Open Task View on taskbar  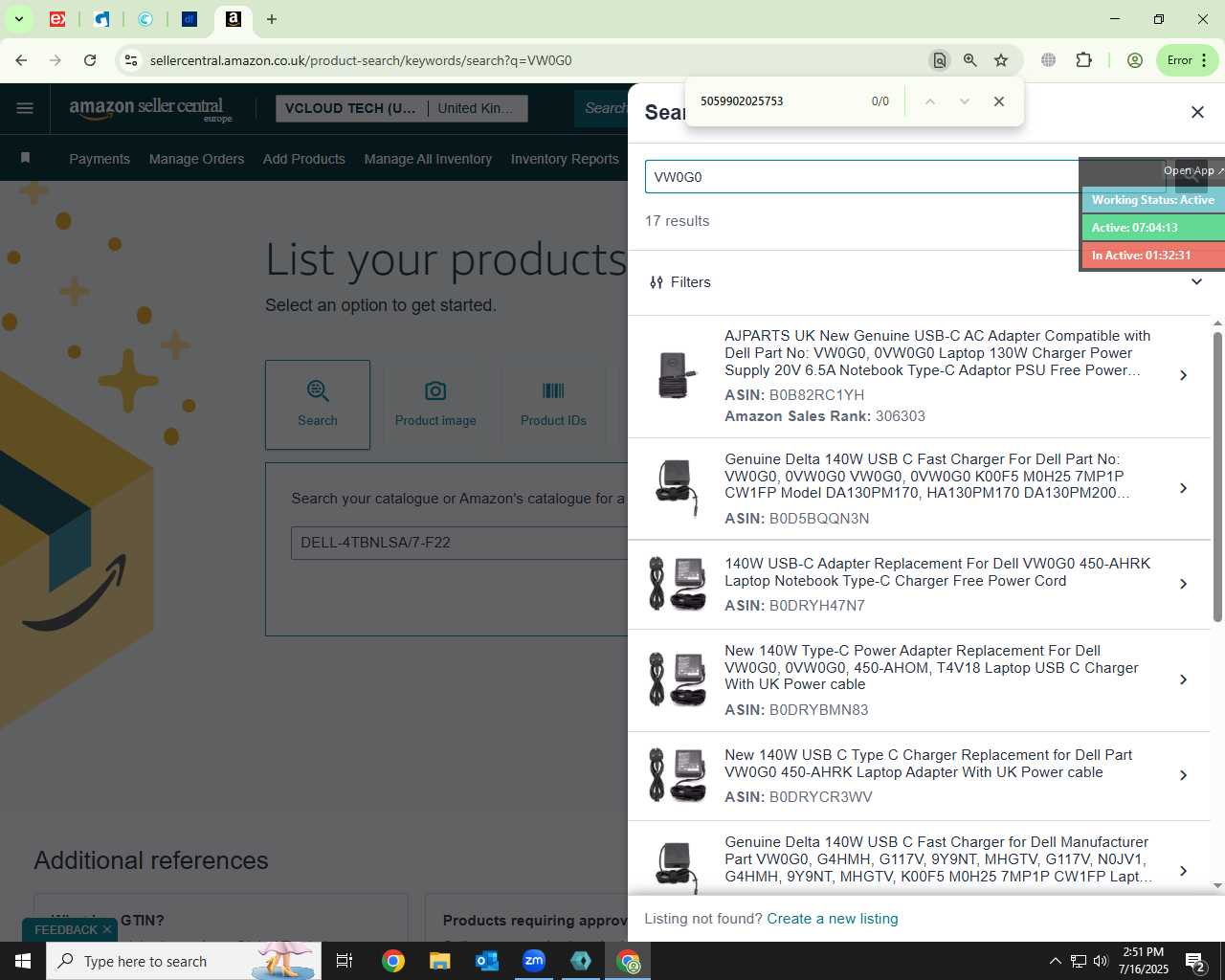tap(345, 961)
